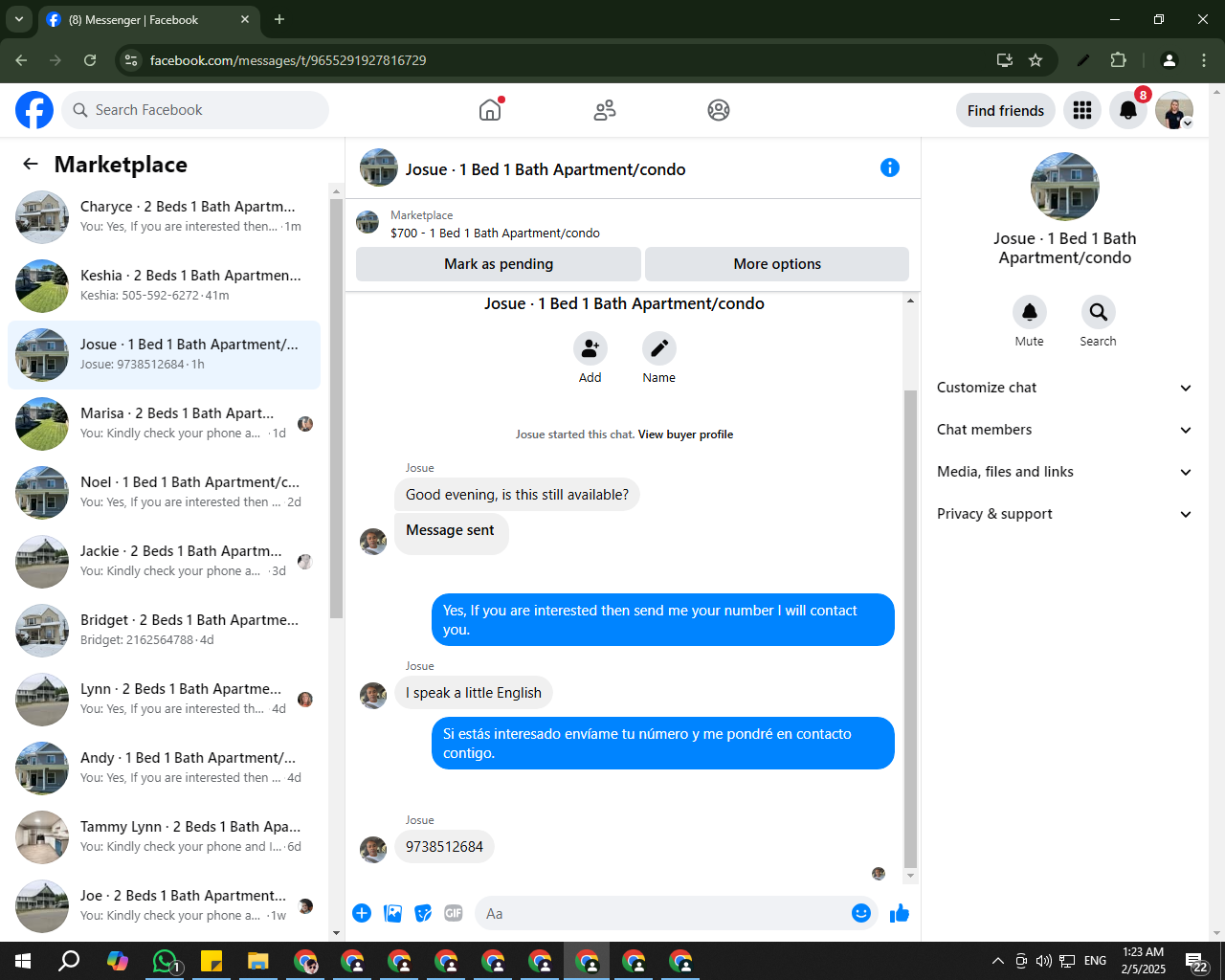Viewport: 1225px width, 980px height.
Task: View buyer profile link
Action: point(685,434)
